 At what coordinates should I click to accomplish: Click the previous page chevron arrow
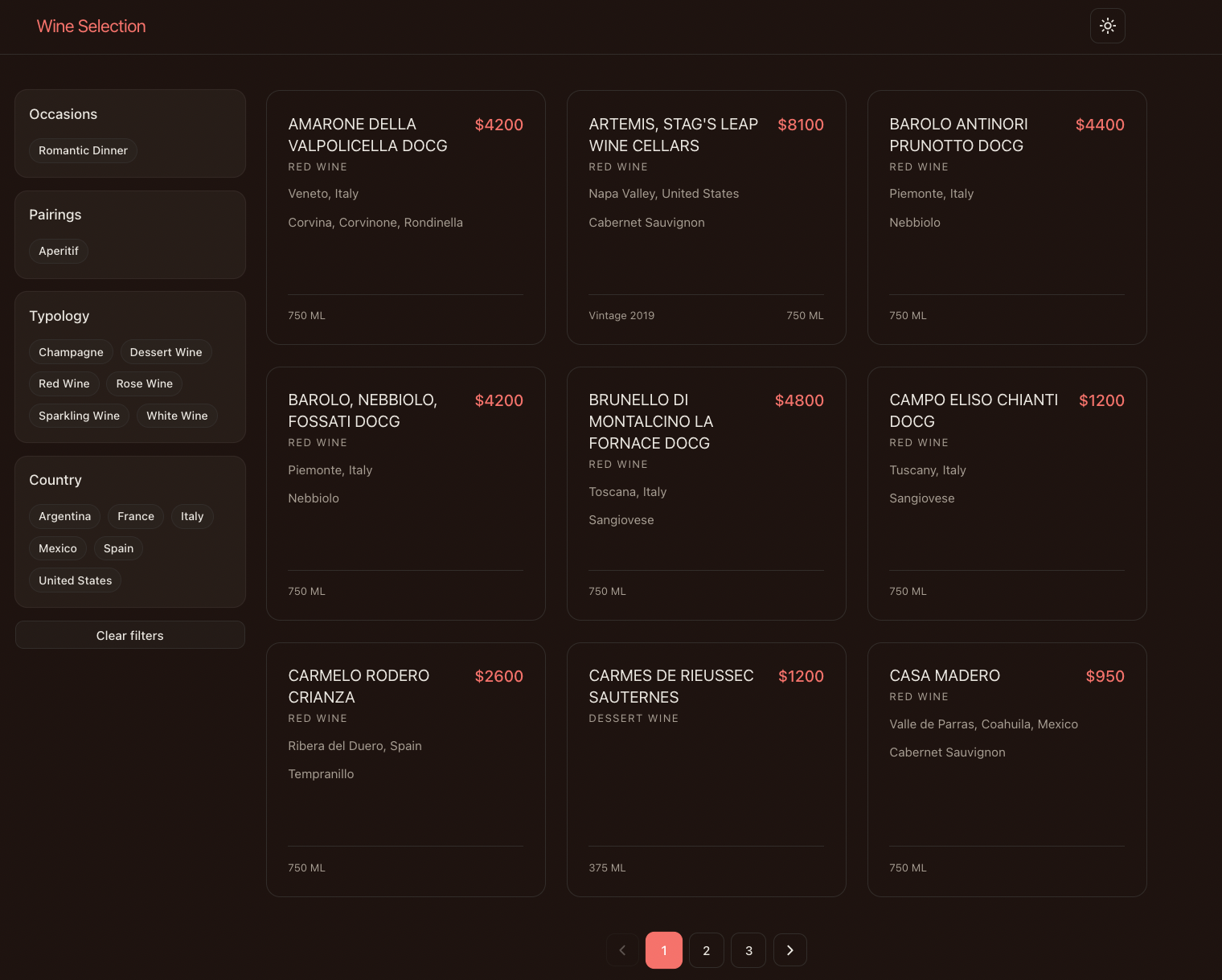coord(622,950)
